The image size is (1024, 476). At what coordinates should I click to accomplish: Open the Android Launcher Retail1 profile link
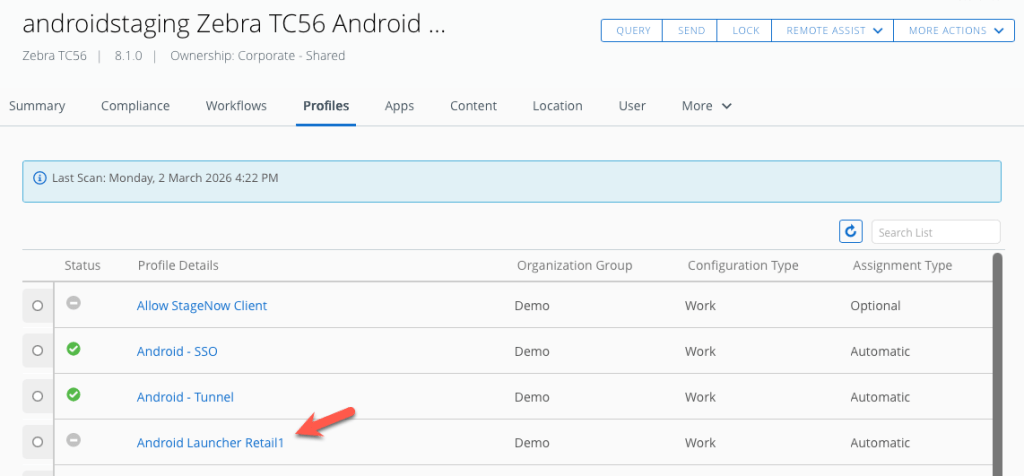point(210,443)
